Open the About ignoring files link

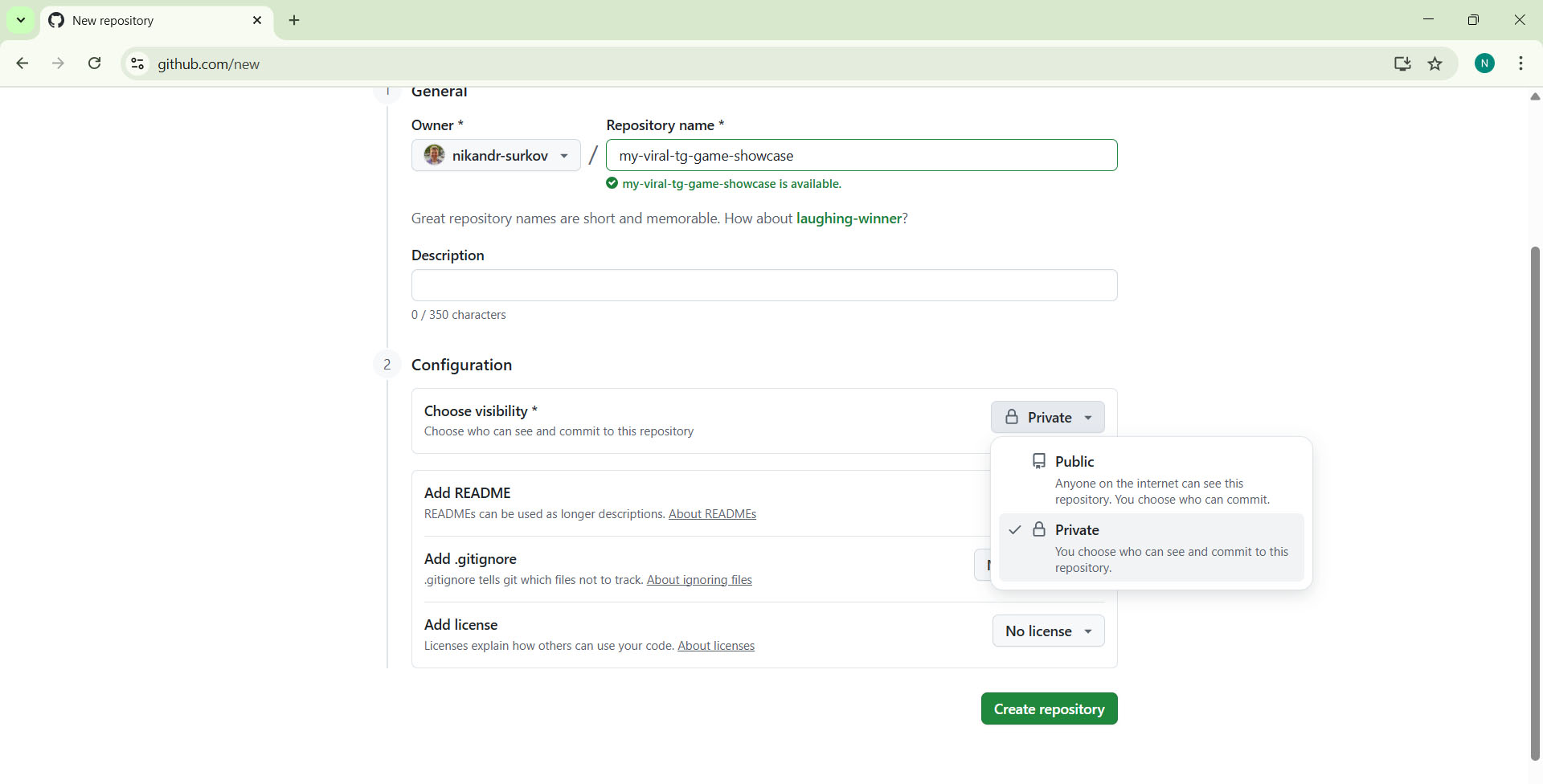point(699,580)
